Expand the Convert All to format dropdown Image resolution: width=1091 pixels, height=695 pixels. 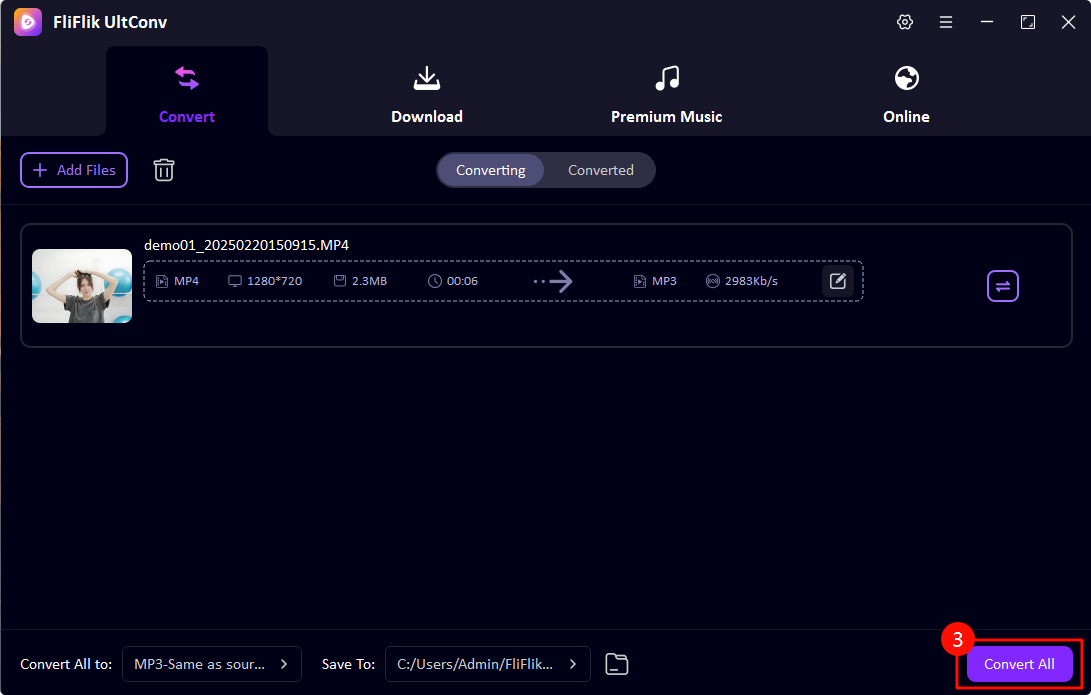click(x=212, y=664)
